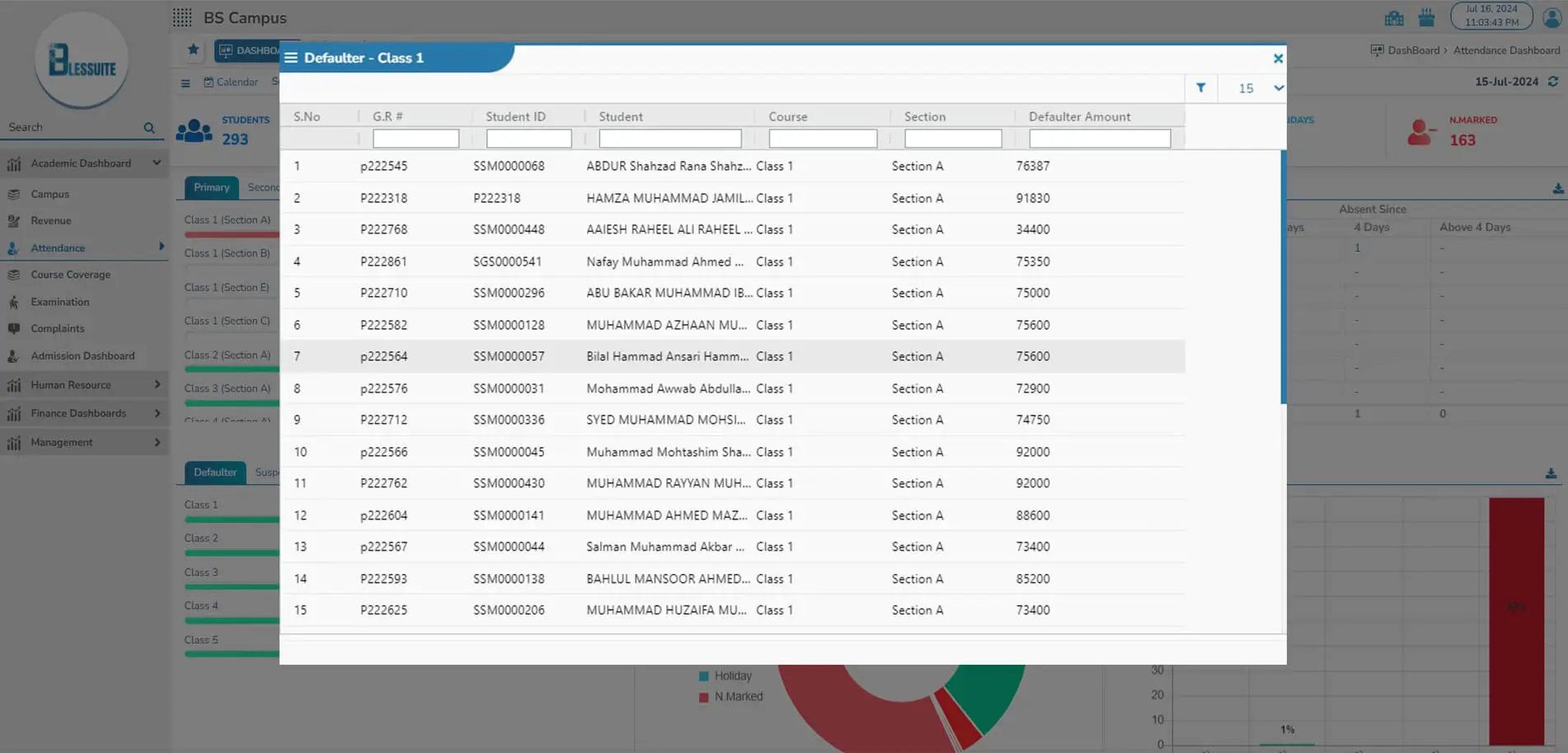The image size is (1568, 753).
Task: Click the favorites star icon
Action: click(193, 49)
